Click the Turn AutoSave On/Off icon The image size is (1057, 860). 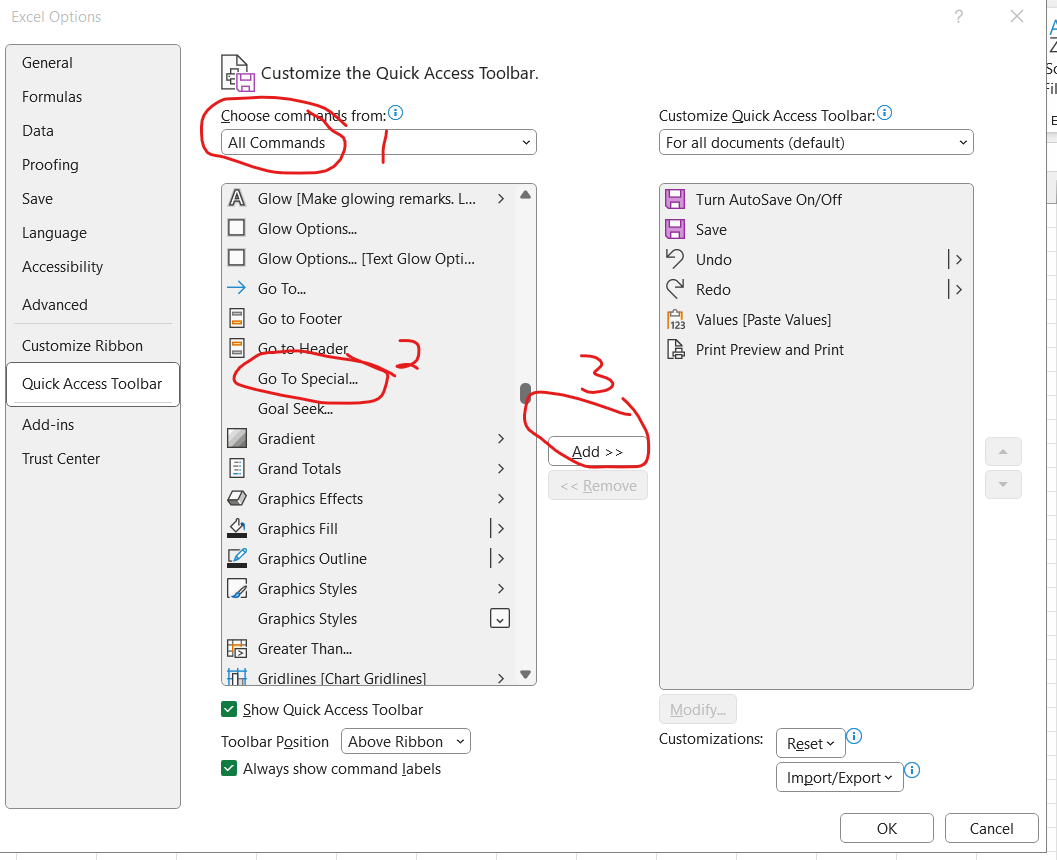(x=675, y=199)
